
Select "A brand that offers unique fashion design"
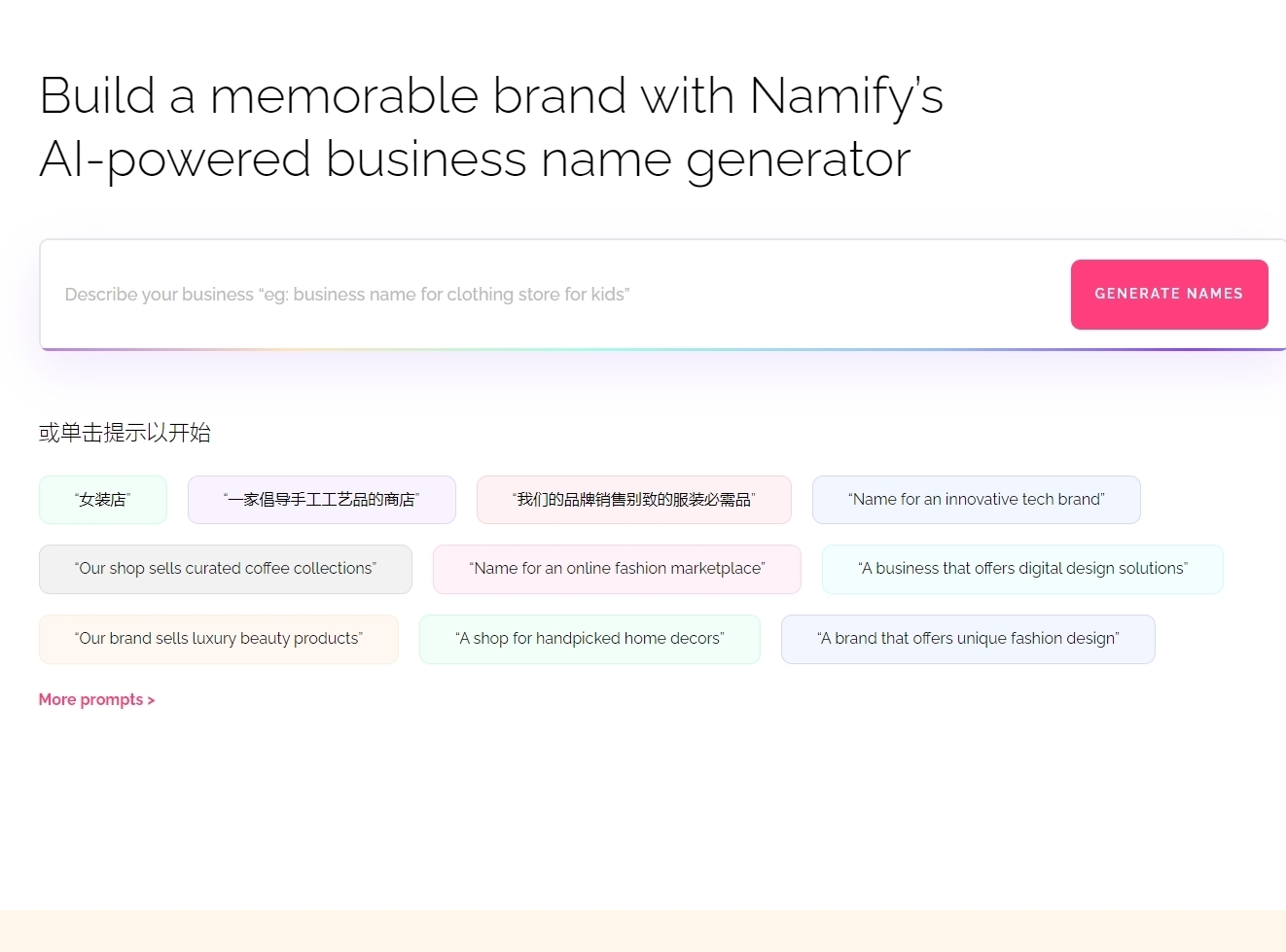point(968,639)
